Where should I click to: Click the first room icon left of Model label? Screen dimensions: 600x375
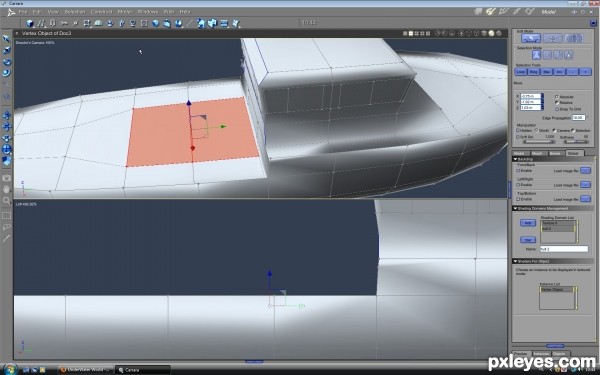point(478,12)
